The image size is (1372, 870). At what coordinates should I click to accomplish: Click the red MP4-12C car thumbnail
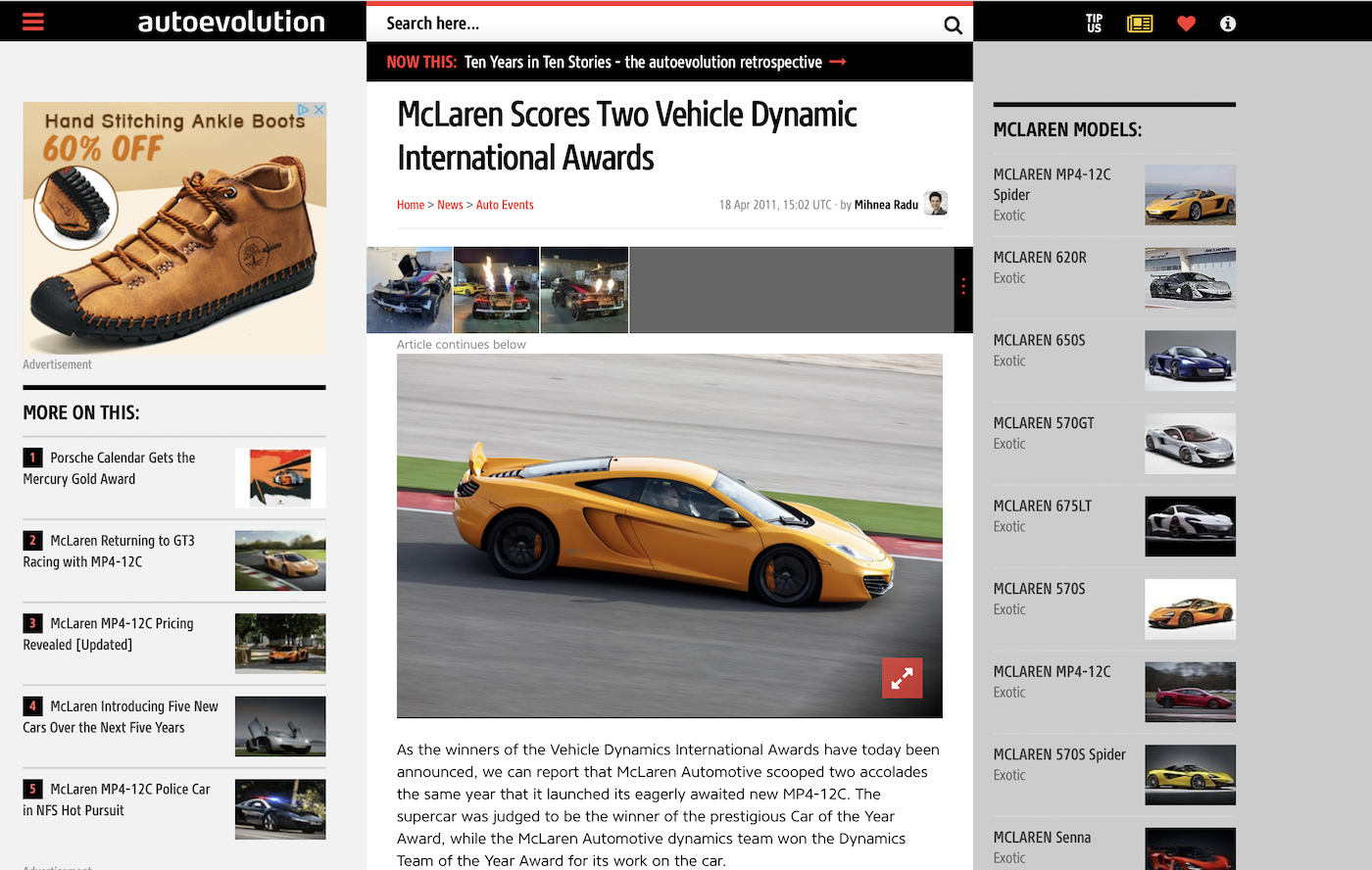point(1190,692)
